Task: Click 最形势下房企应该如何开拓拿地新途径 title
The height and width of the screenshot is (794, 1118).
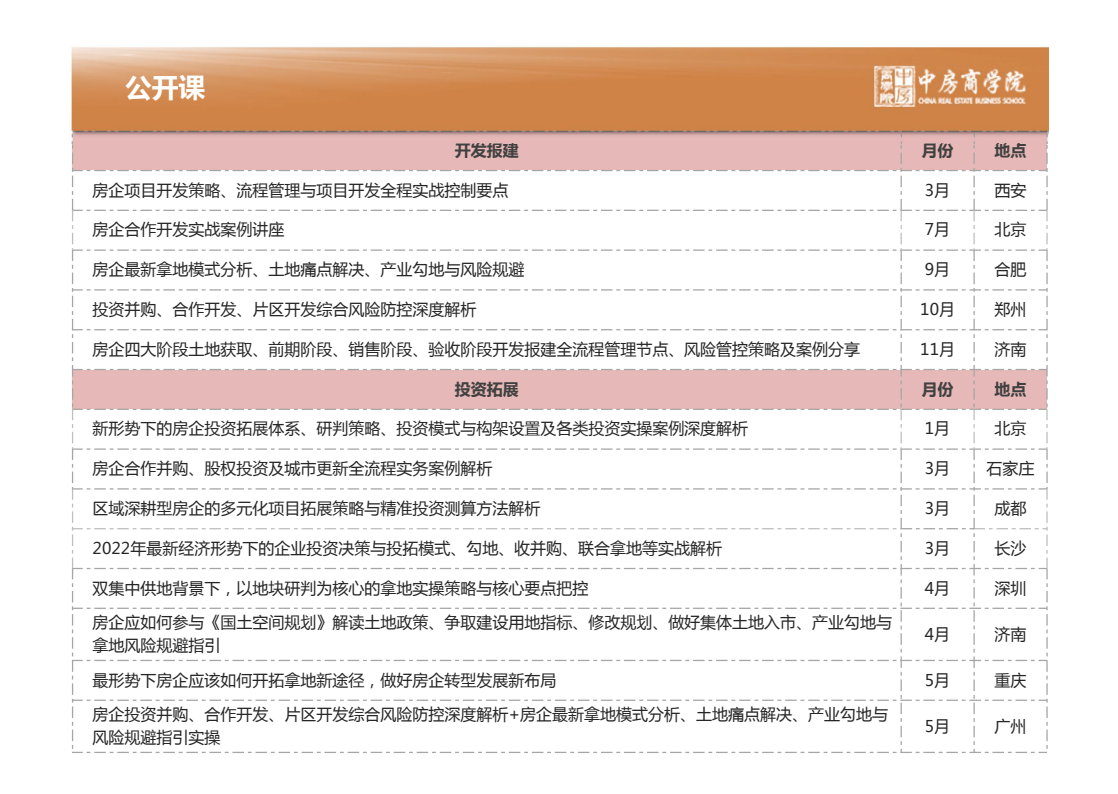Action: (324, 681)
